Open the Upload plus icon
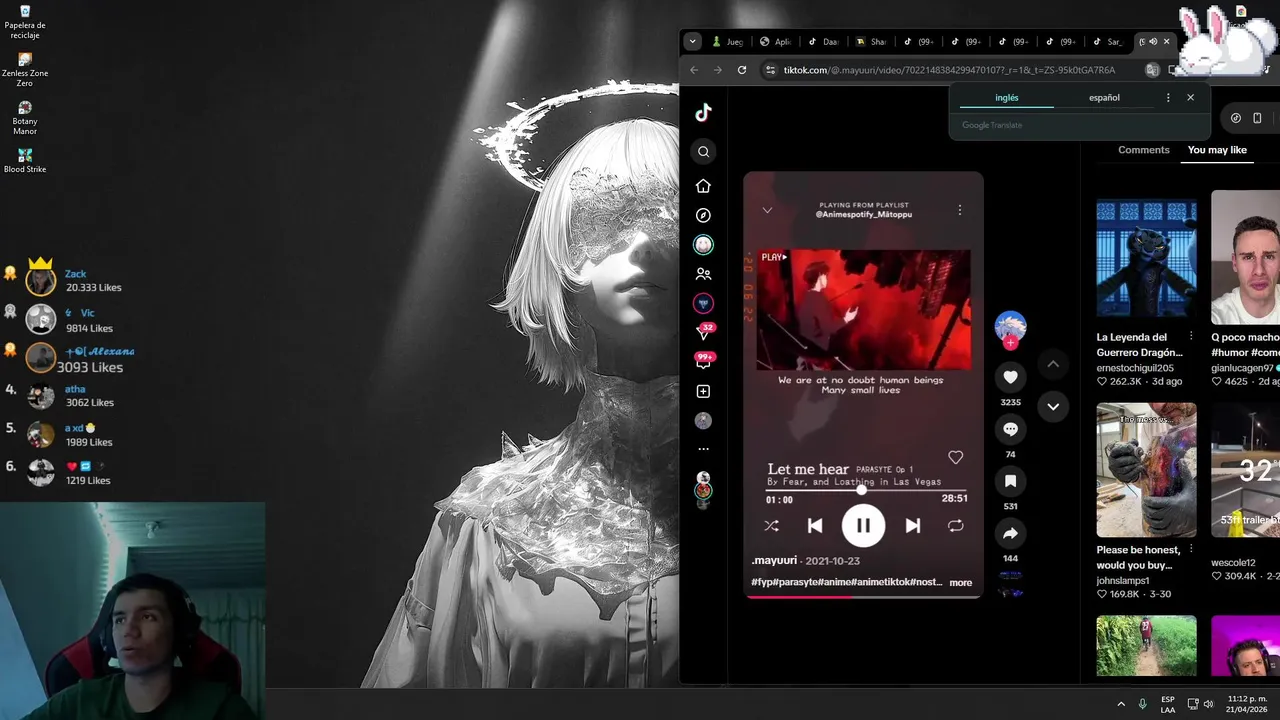The height and width of the screenshot is (720, 1280). [704, 391]
